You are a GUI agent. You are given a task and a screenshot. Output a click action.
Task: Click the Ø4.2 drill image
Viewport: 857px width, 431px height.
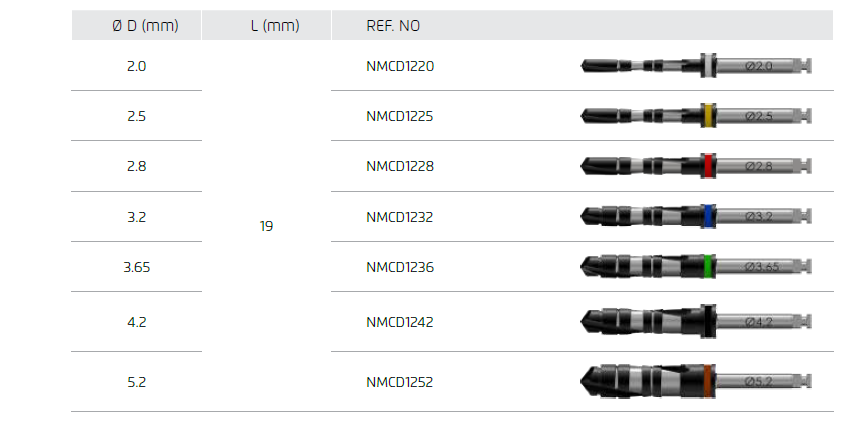coord(697,321)
